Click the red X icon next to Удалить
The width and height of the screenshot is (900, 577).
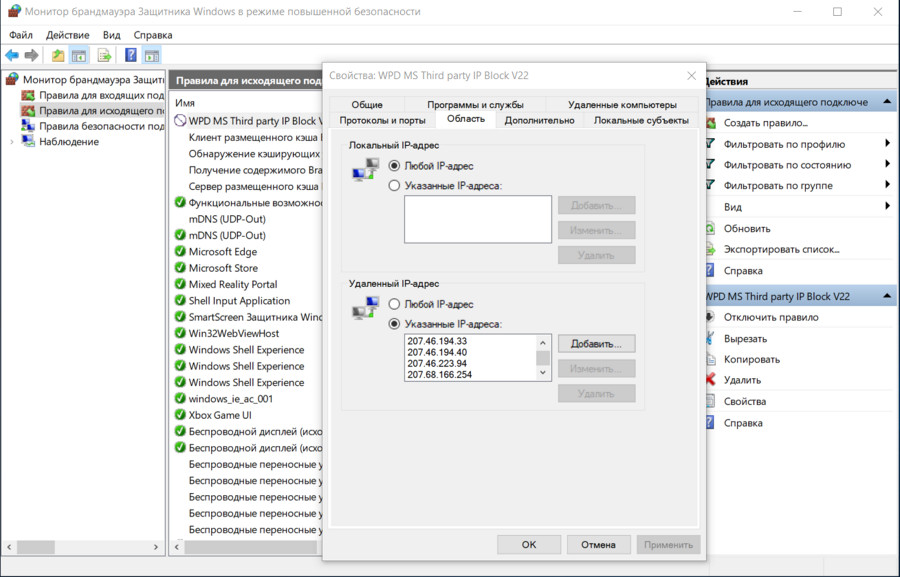click(x=711, y=379)
